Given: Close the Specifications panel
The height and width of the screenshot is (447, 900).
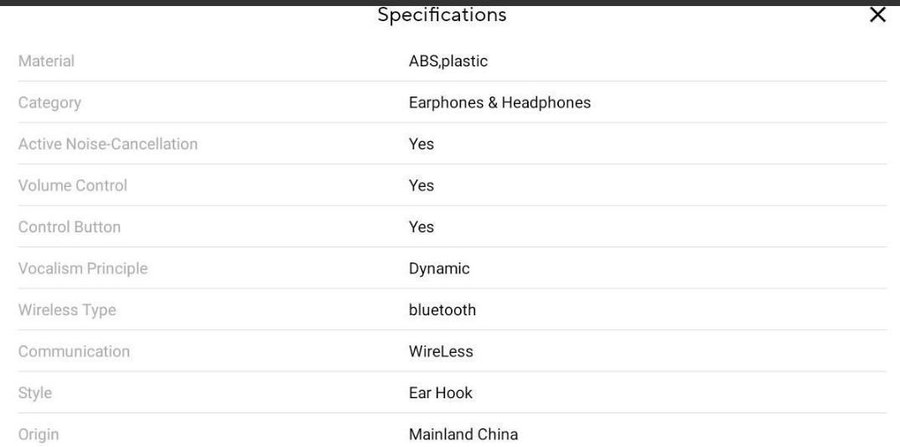Looking at the screenshot, I should [x=878, y=15].
